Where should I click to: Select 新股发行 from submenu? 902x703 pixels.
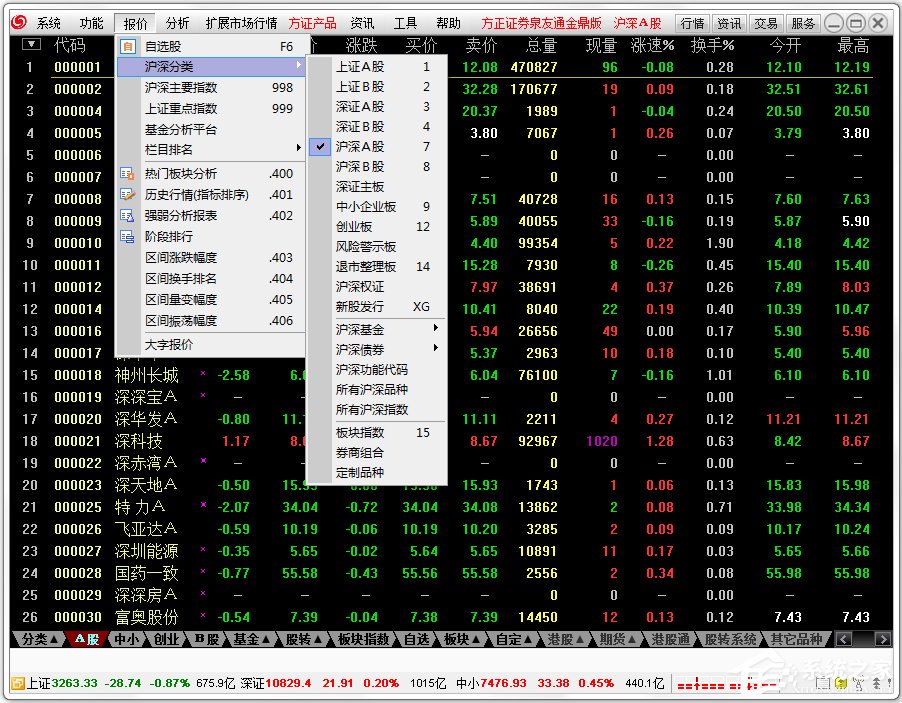(377, 307)
